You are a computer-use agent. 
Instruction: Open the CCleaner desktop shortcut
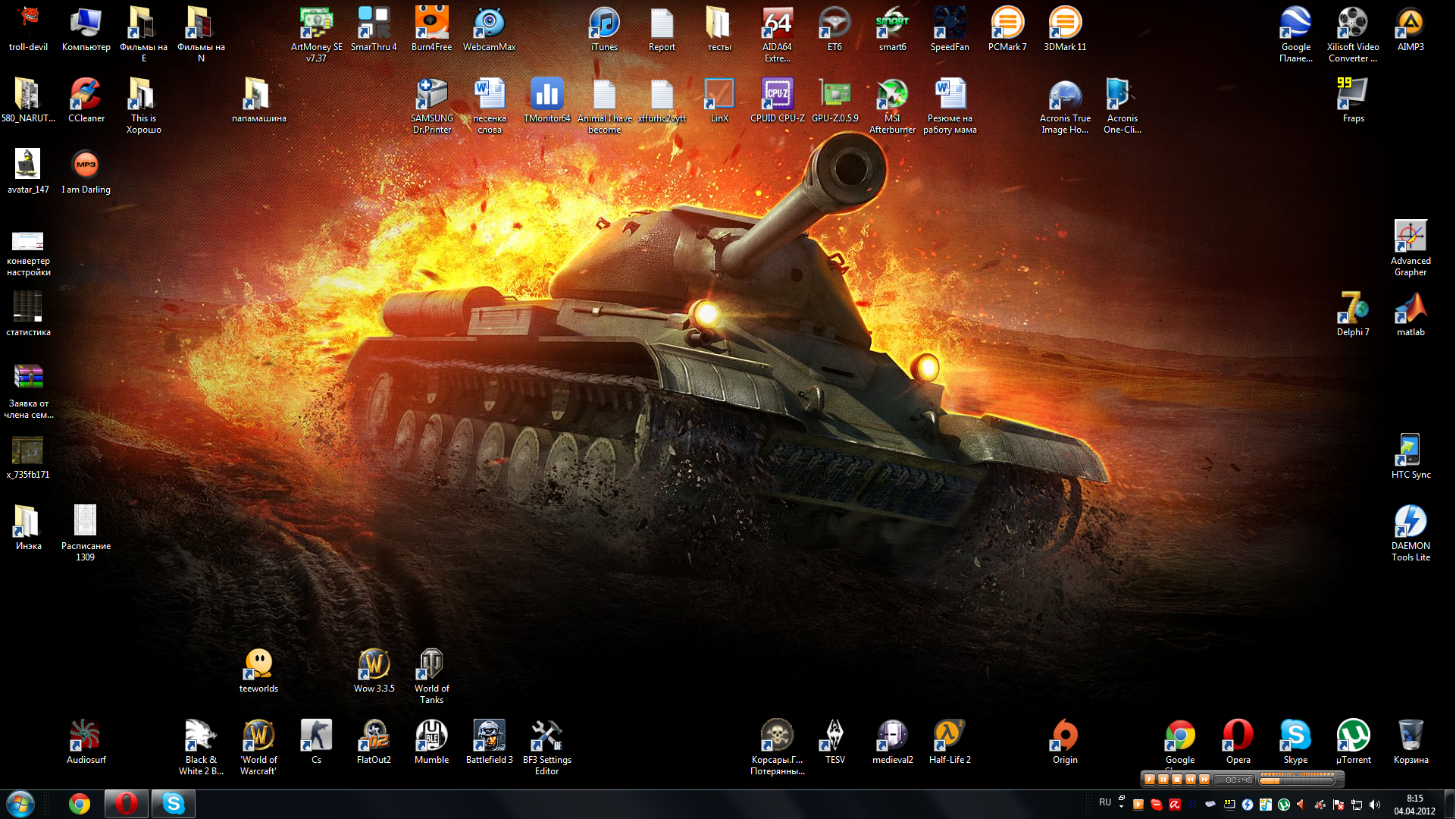[x=86, y=101]
